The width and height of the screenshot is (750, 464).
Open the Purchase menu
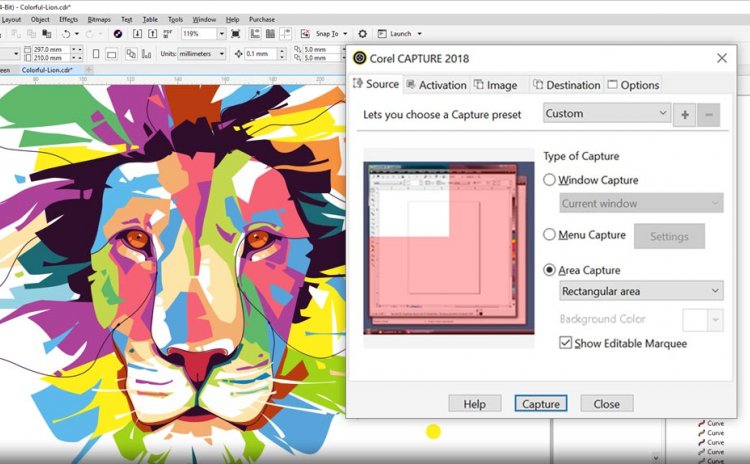(262, 20)
